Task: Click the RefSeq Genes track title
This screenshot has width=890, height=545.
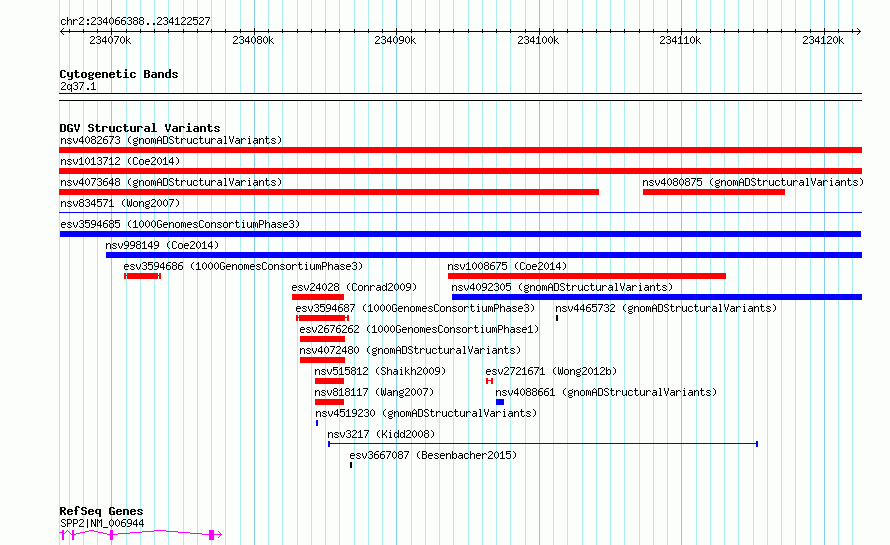Action: coord(101,511)
